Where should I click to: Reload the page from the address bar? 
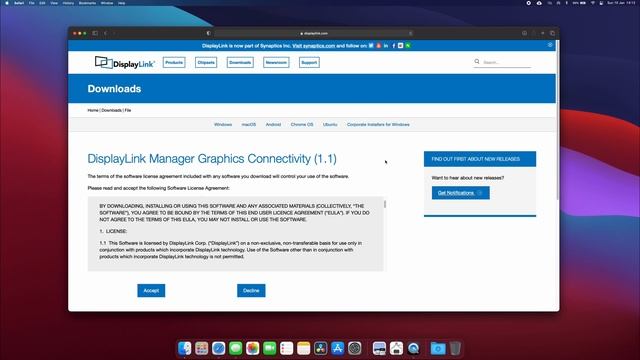tap(411, 33)
